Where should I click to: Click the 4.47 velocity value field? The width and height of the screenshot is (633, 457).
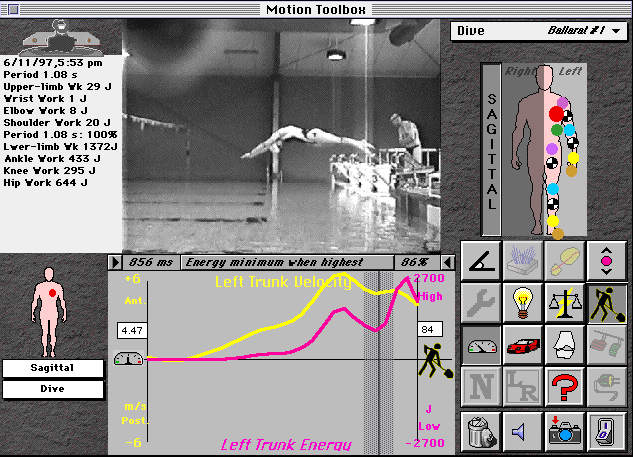[132, 328]
